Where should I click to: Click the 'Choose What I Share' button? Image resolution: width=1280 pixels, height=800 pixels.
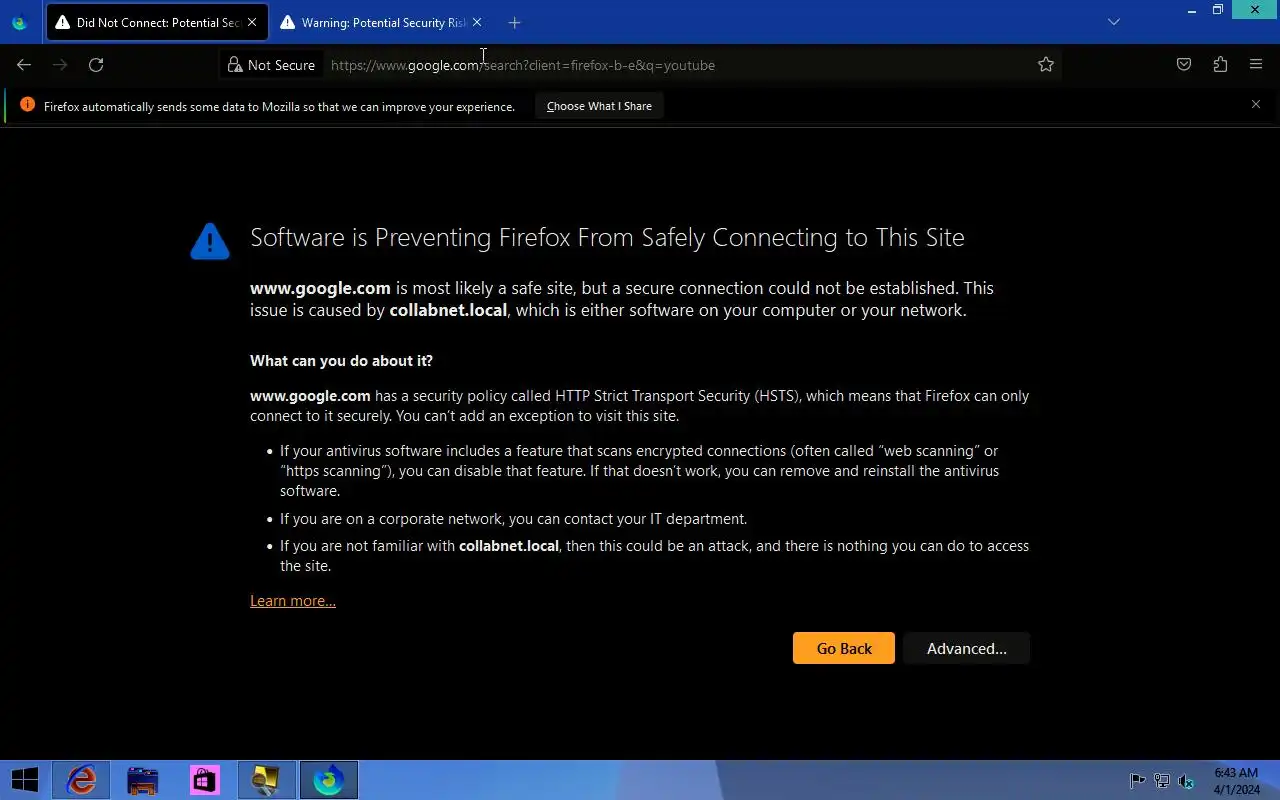click(x=599, y=106)
